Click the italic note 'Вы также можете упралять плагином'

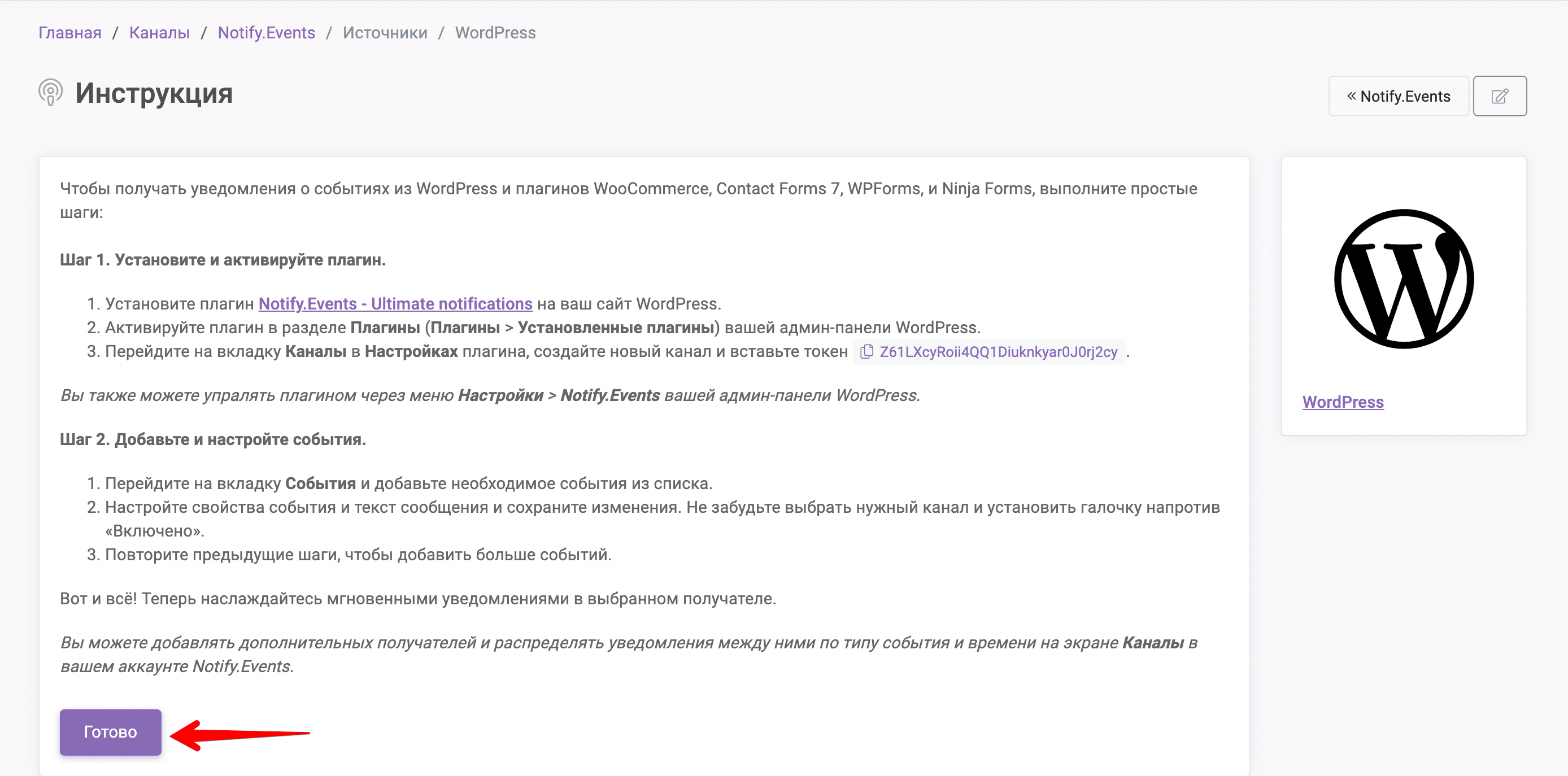point(490,395)
